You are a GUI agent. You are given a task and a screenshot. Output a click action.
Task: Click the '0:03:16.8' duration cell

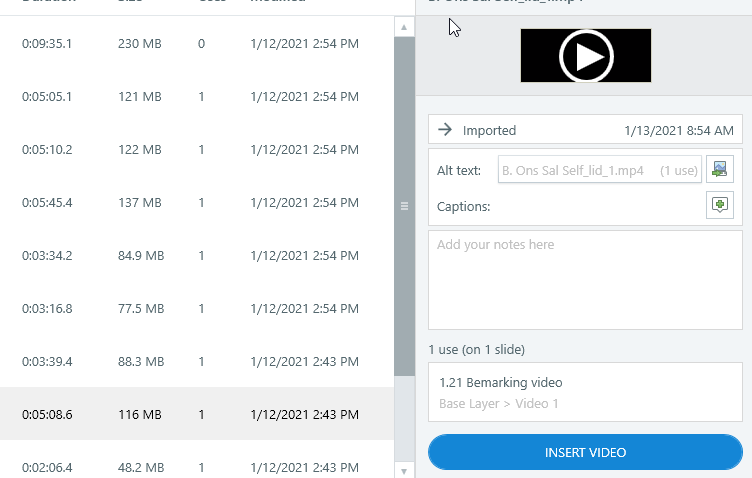point(47,308)
